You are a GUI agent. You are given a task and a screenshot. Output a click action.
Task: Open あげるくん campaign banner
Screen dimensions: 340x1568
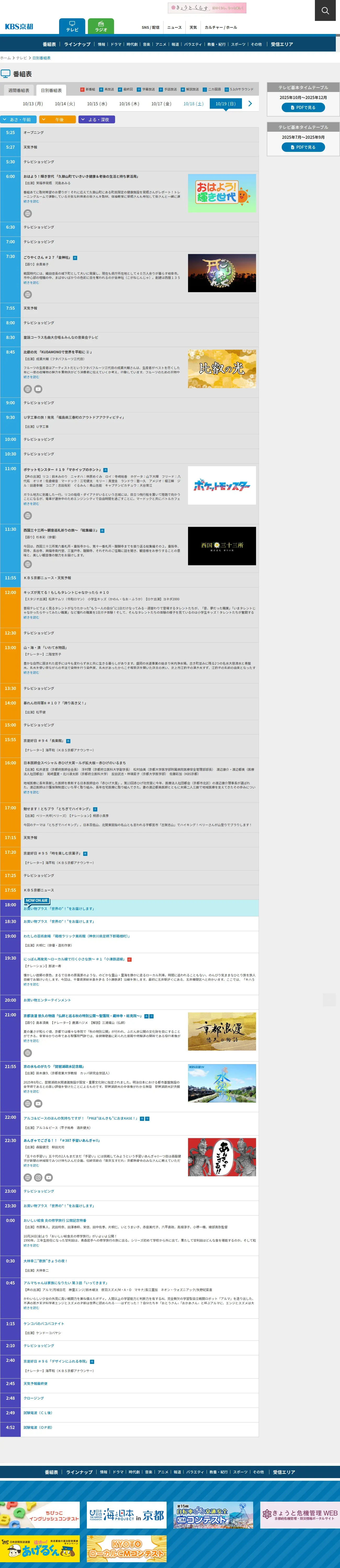click(x=39, y=1548)
